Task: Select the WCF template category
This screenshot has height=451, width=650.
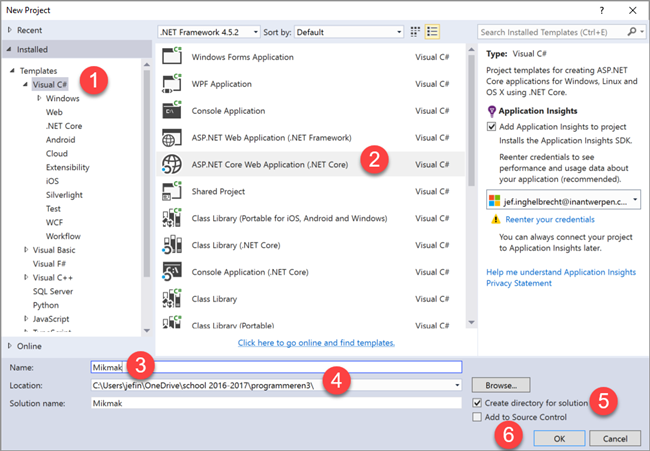Action: coord(54,222)
